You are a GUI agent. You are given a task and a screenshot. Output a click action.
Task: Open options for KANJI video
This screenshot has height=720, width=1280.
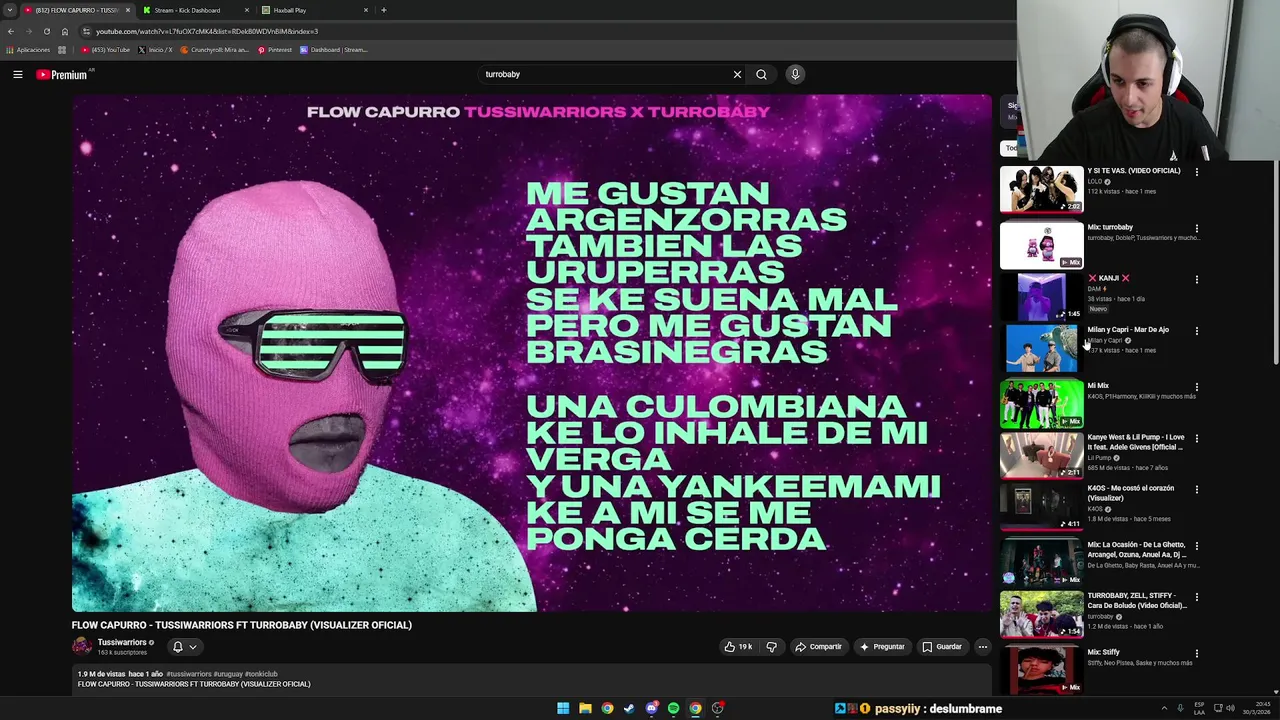1196,280
